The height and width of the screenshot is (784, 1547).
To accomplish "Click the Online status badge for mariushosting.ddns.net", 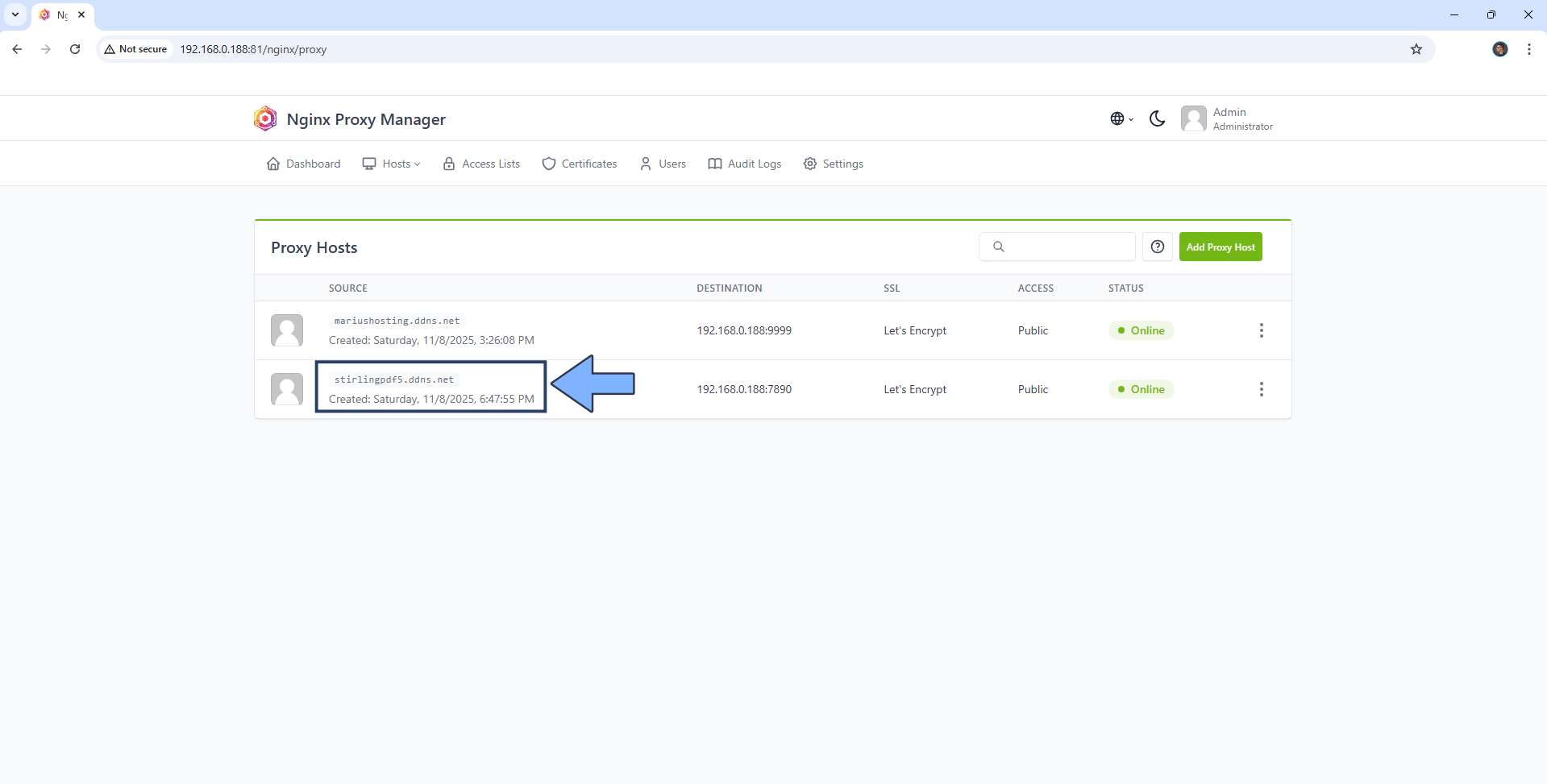I will [x=1141, y=330].
